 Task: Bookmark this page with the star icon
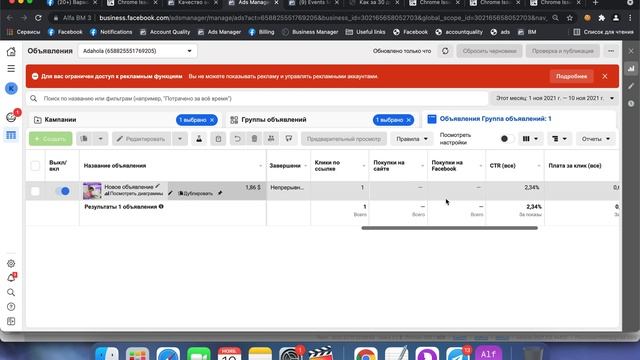point(569,18)
